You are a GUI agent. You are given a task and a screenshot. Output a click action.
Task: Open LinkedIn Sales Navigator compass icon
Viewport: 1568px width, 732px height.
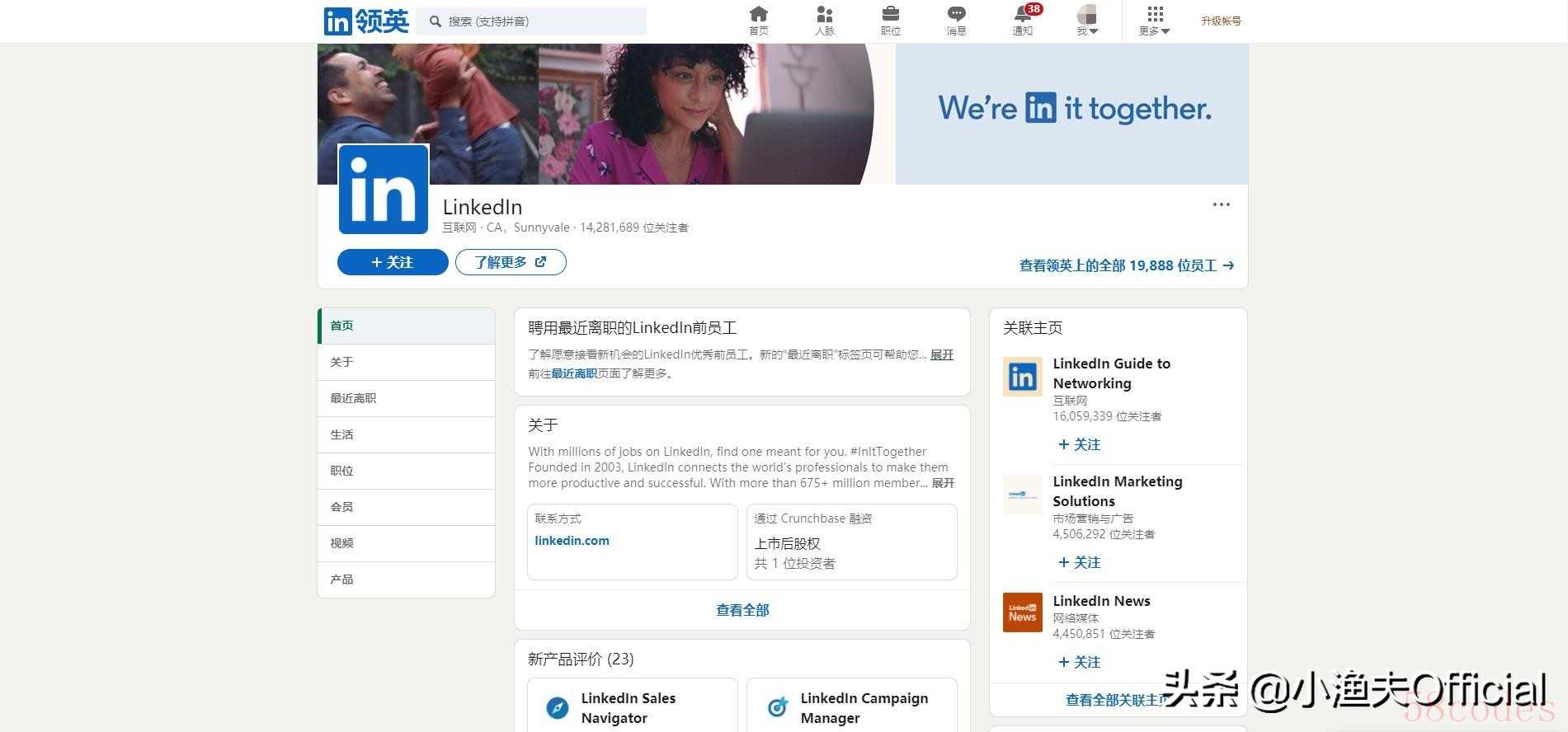pyautogui.click(x=558, y=707)
